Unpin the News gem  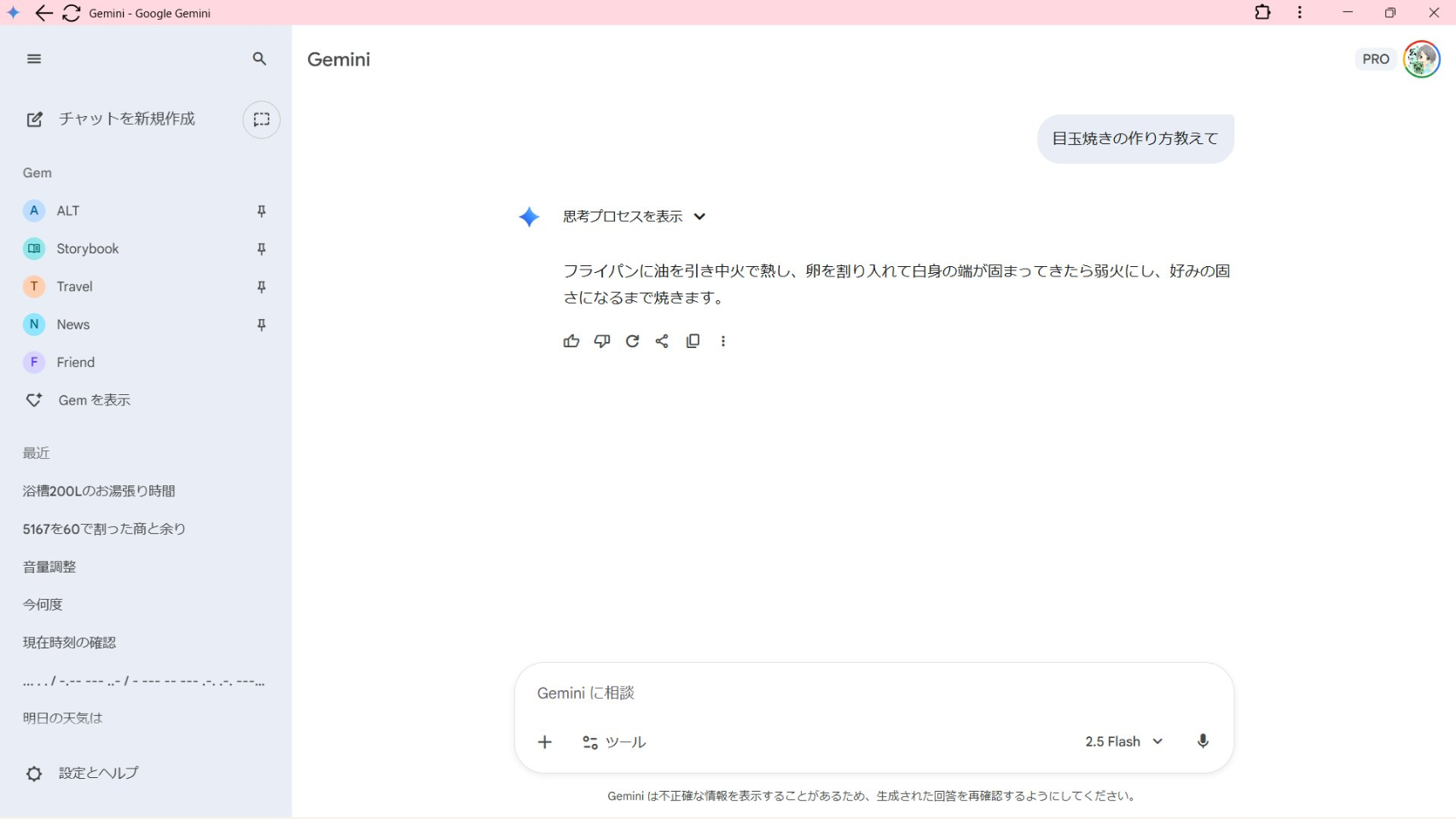(262, 325)
